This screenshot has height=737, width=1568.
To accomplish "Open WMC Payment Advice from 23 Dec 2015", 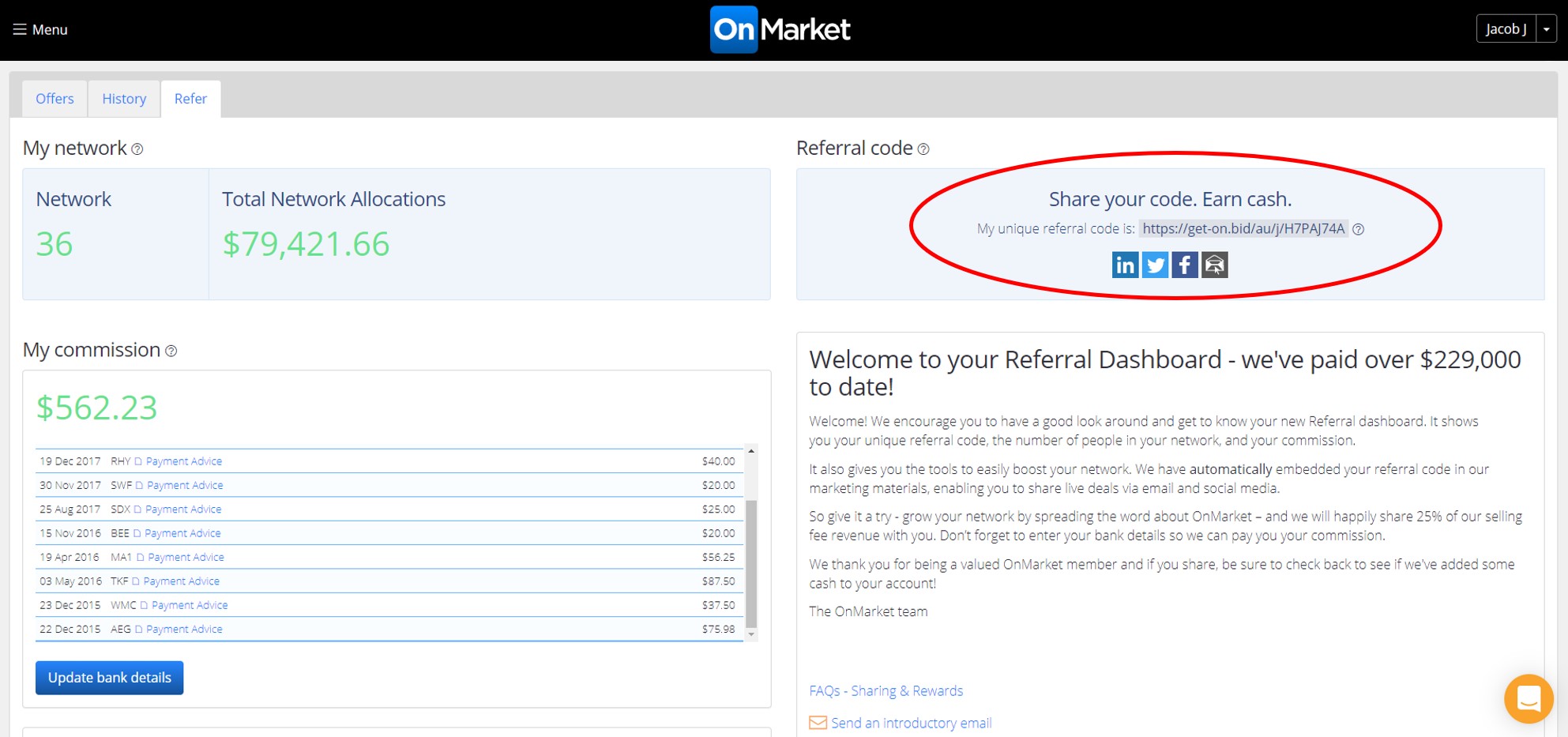I will pos(190,605).
